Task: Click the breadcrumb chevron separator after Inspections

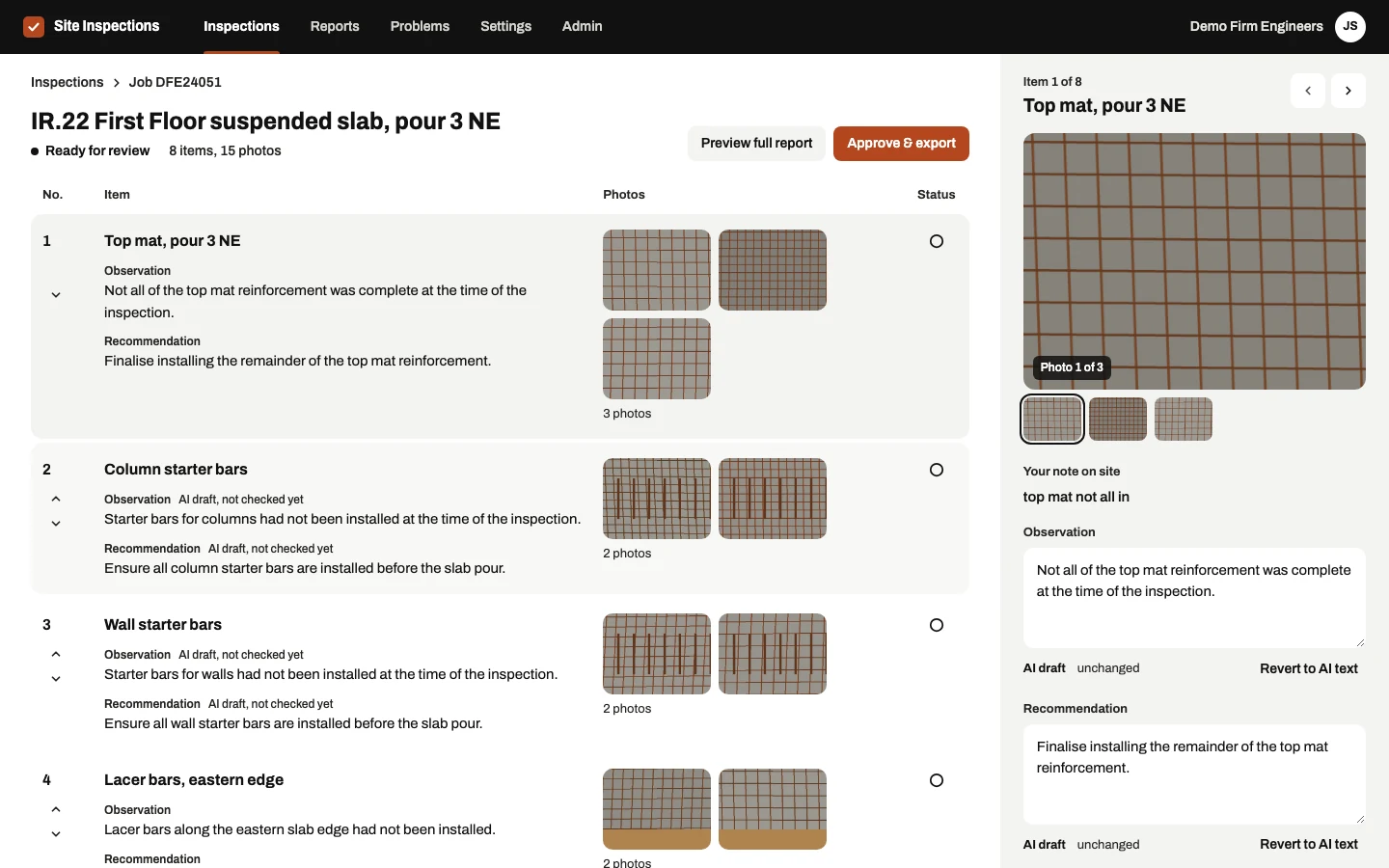Action: pos(116,83)
